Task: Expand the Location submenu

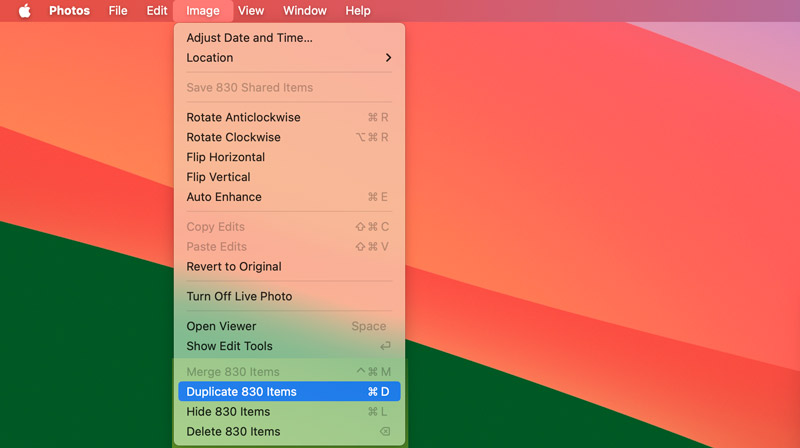Action: pyautogui.click(x=289, y=58)
